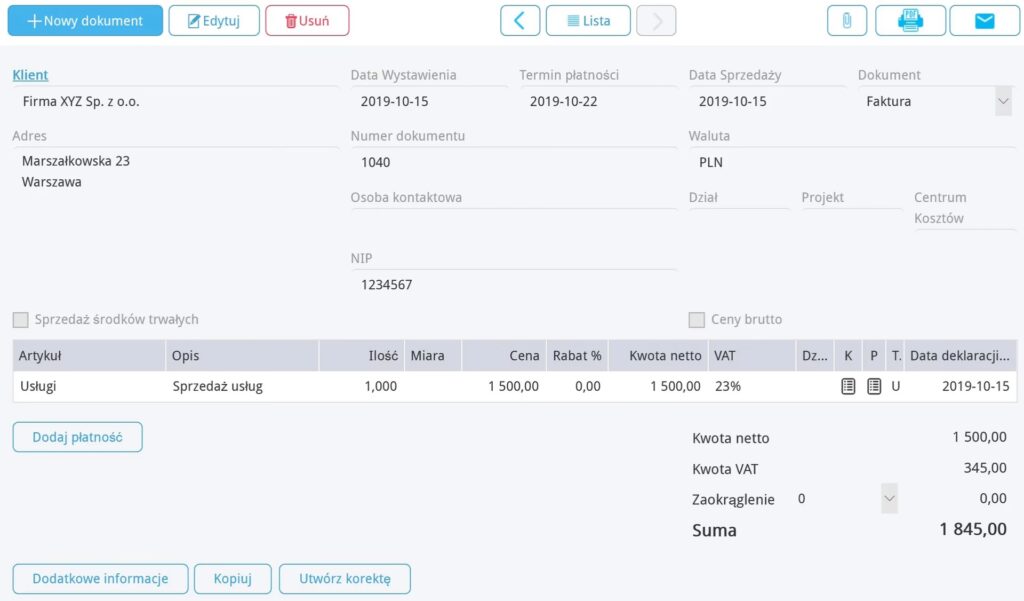Click the Usuń trash button
1024x601 pixels.
307,20
